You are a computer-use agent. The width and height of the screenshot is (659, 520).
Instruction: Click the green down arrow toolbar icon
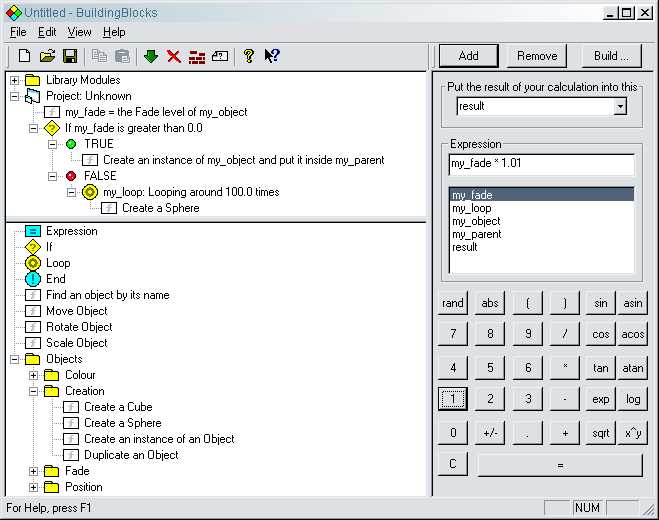pos(151,56)
